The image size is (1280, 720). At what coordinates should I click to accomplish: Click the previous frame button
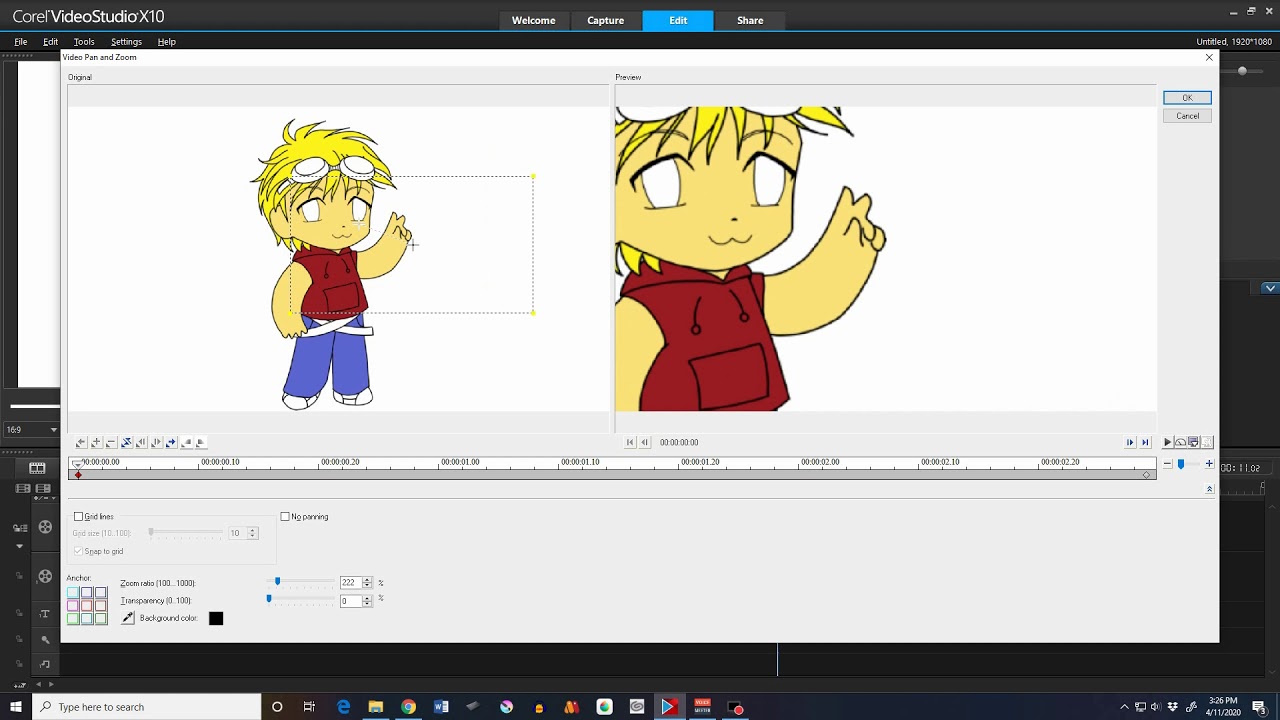(644, 442)
